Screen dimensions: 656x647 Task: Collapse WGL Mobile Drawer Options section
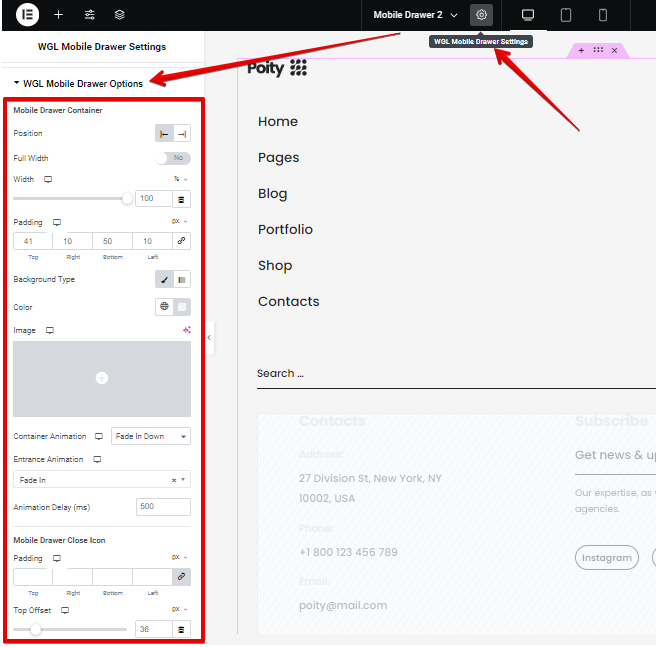tap(78, 83)
